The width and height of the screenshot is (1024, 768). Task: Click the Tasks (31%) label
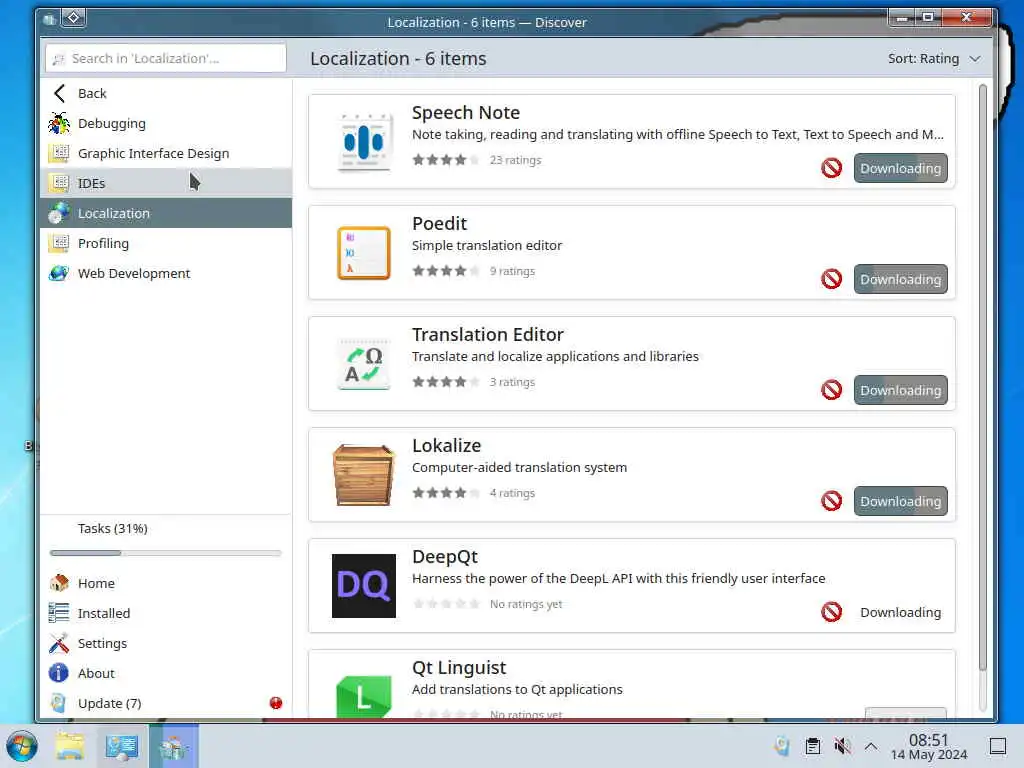click(x=112, y=528)
